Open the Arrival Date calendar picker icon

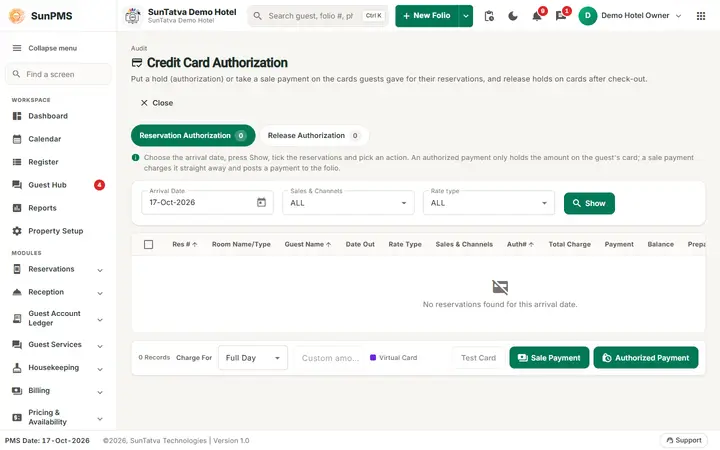(x=261, y=202)
